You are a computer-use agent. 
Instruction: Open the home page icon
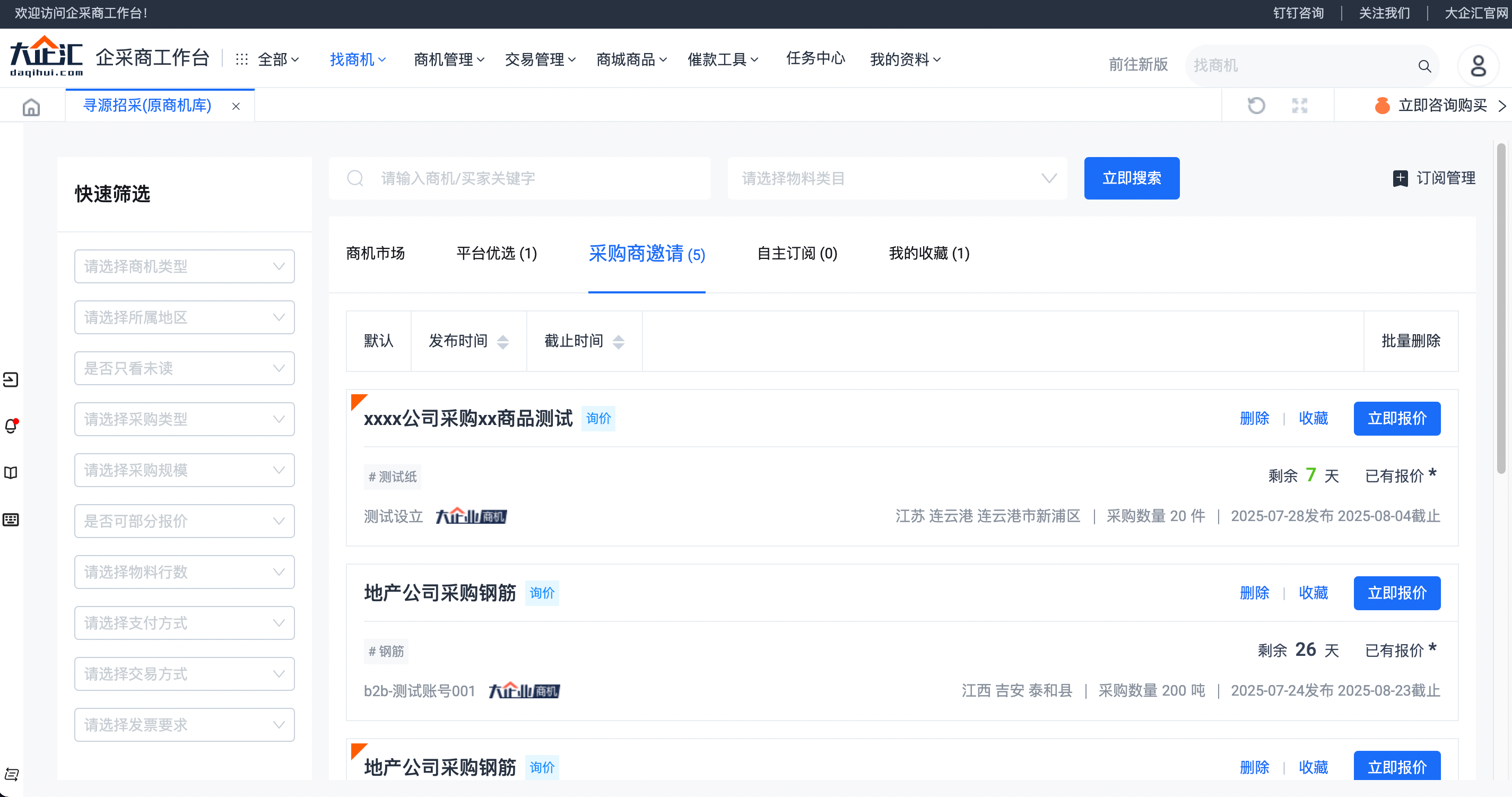[31, 106]
